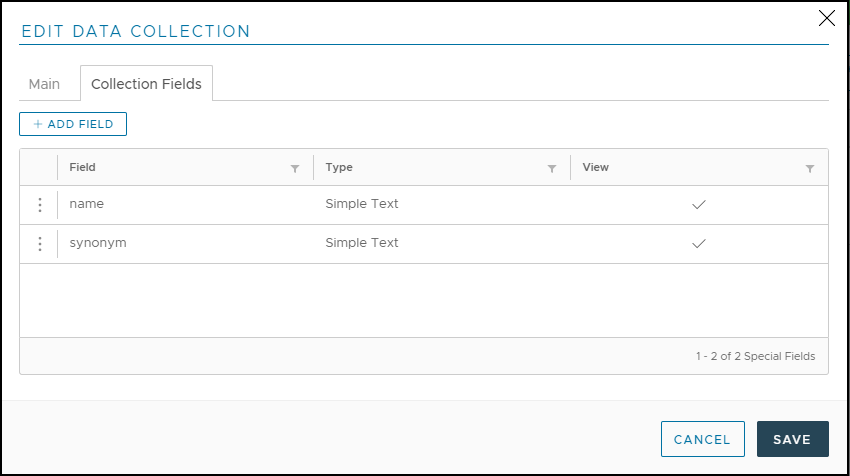This screenshot has width=850, height=476.
Task: Select the name field cell
Action: tap(185, 204)
